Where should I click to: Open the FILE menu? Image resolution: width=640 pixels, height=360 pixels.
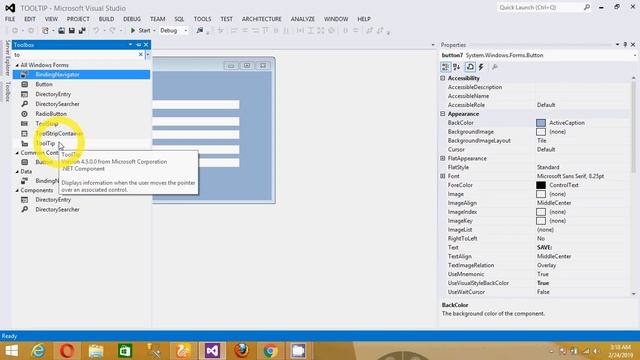click(10, 19)
